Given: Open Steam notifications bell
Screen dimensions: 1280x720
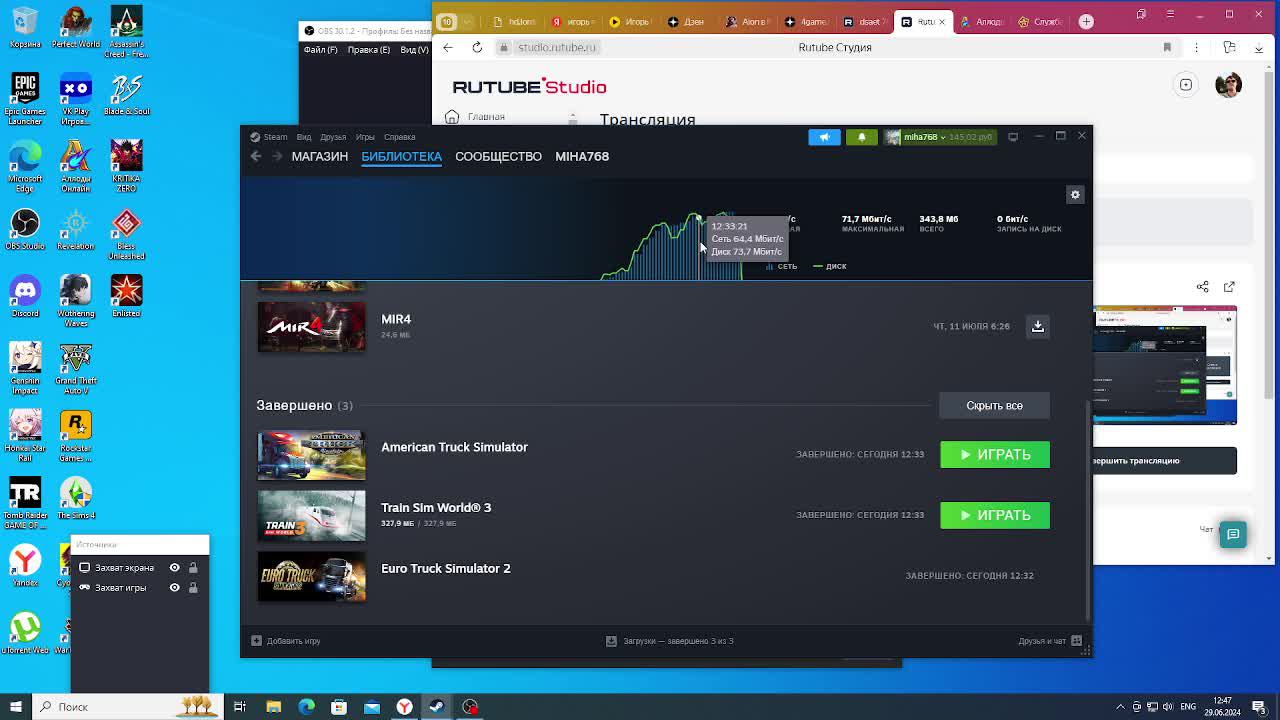Looking at the screenshot, I should (x=861, y=137).
